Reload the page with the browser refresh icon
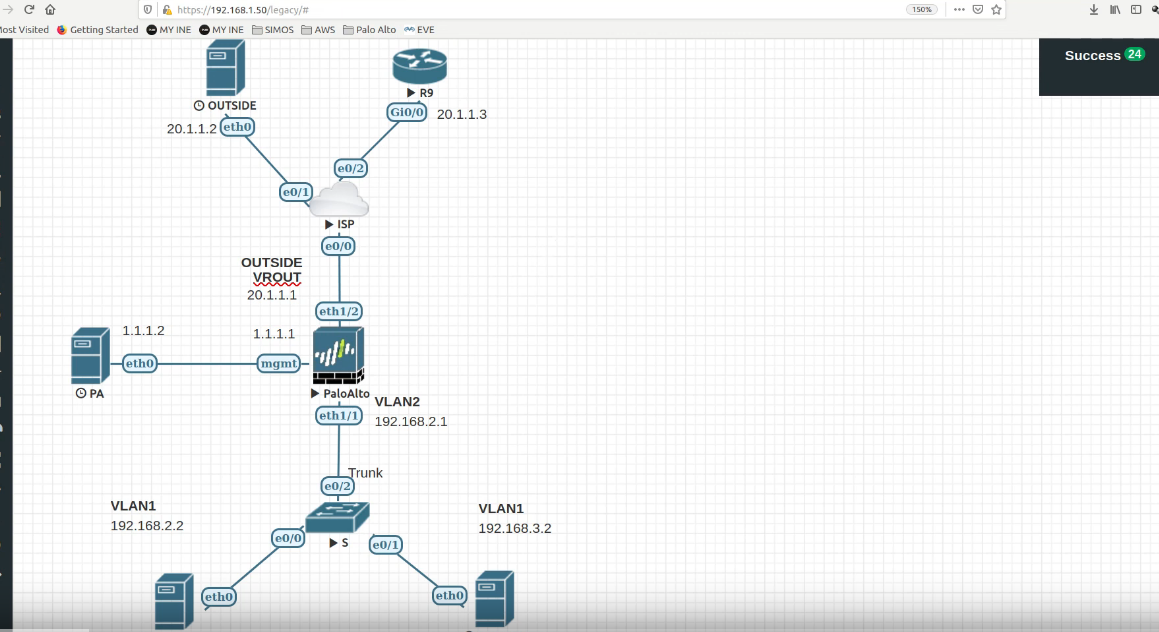 28,9
